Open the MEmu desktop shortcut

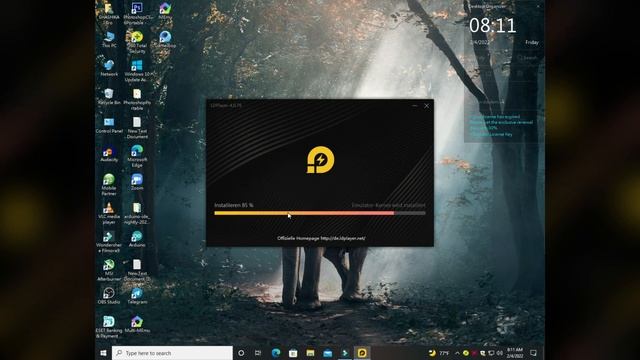click(x=165, y=11)
